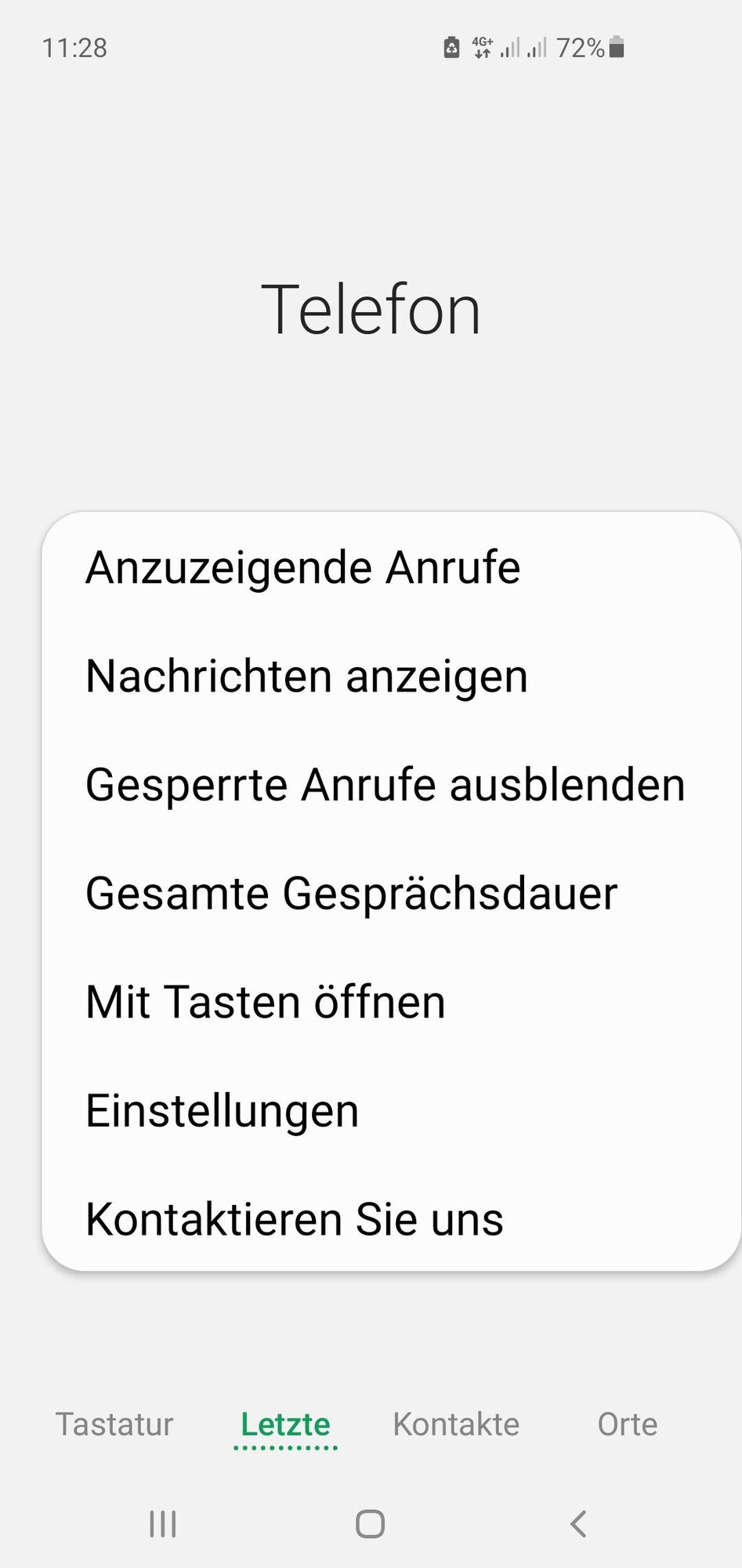742x1568 pixels.
Task: Choose Kontaktieren Sie uns
Action: click(x=391, y=1218)
